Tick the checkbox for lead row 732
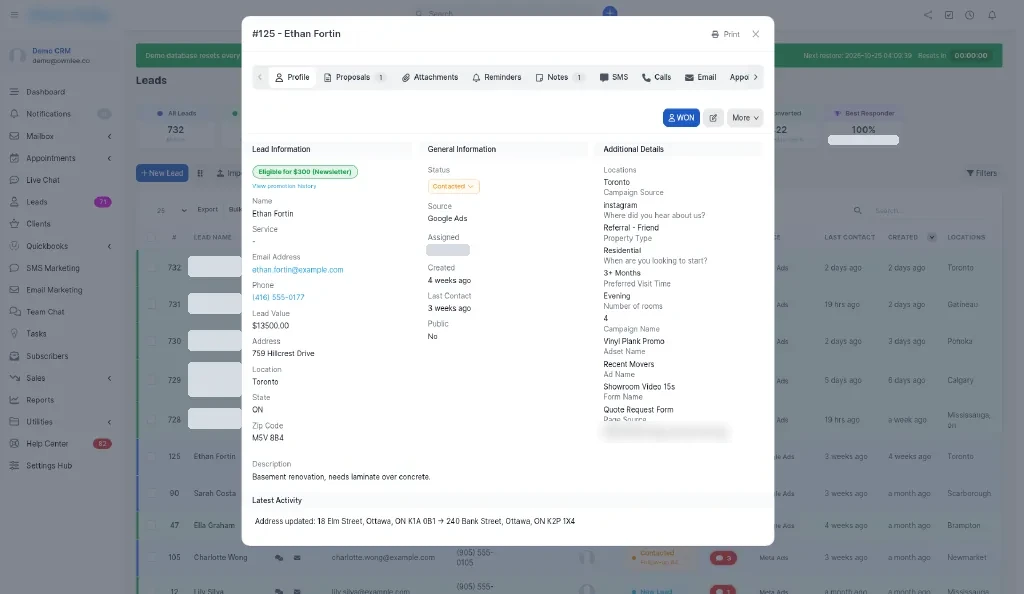The width and height of the screenshot is (1024, 594). pyautogui.click(x=152, y=268)
